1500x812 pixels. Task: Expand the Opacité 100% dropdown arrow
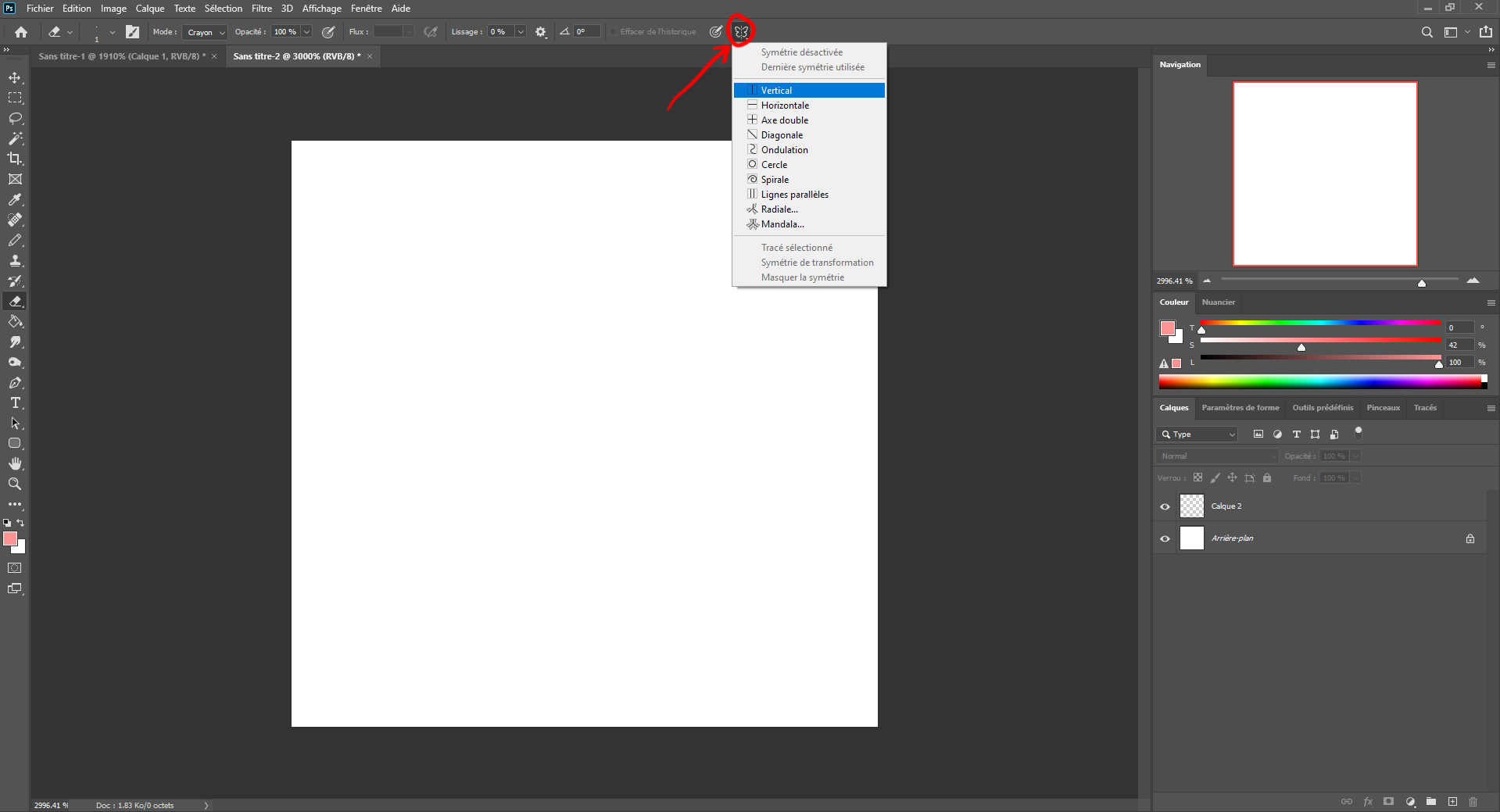pyautogui.click(x=306, y=32)
